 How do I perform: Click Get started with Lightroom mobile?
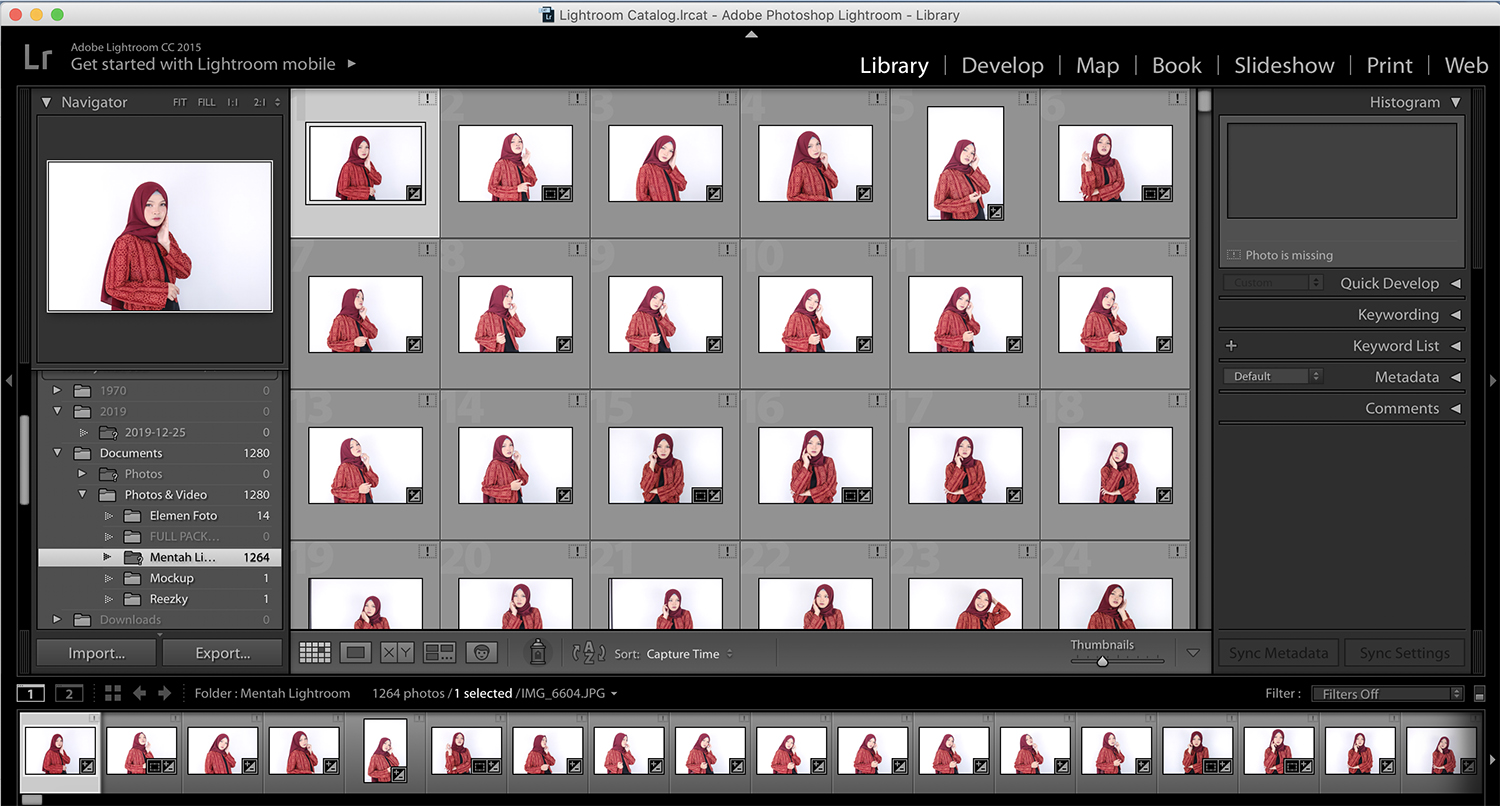(203, 64)
